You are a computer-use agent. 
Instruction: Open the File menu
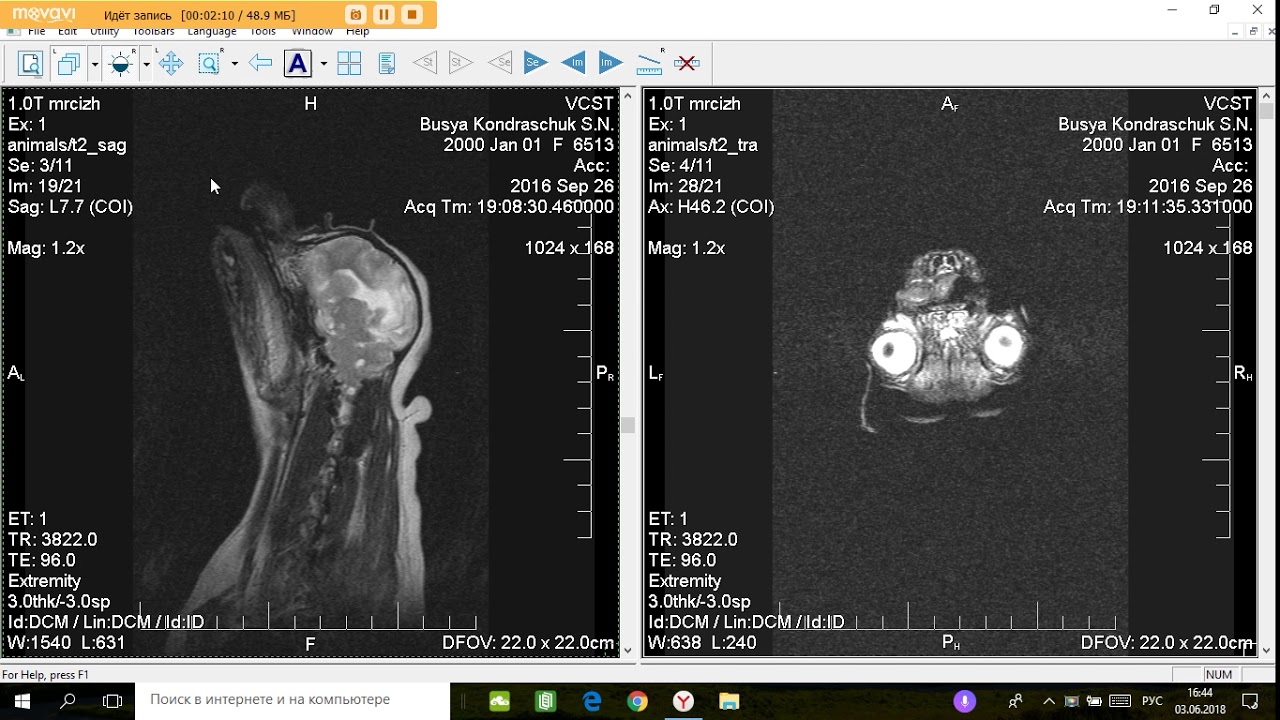click(36, 33)
